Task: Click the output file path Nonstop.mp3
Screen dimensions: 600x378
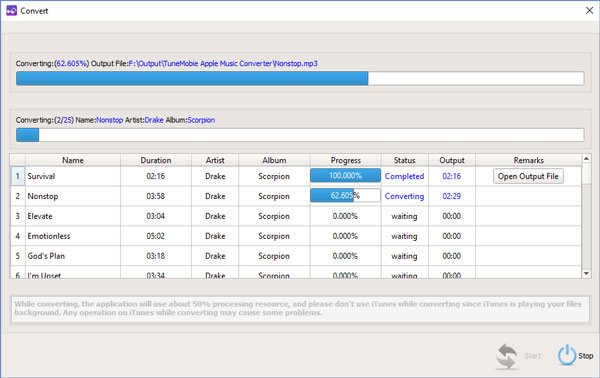Action: [223, 64]
